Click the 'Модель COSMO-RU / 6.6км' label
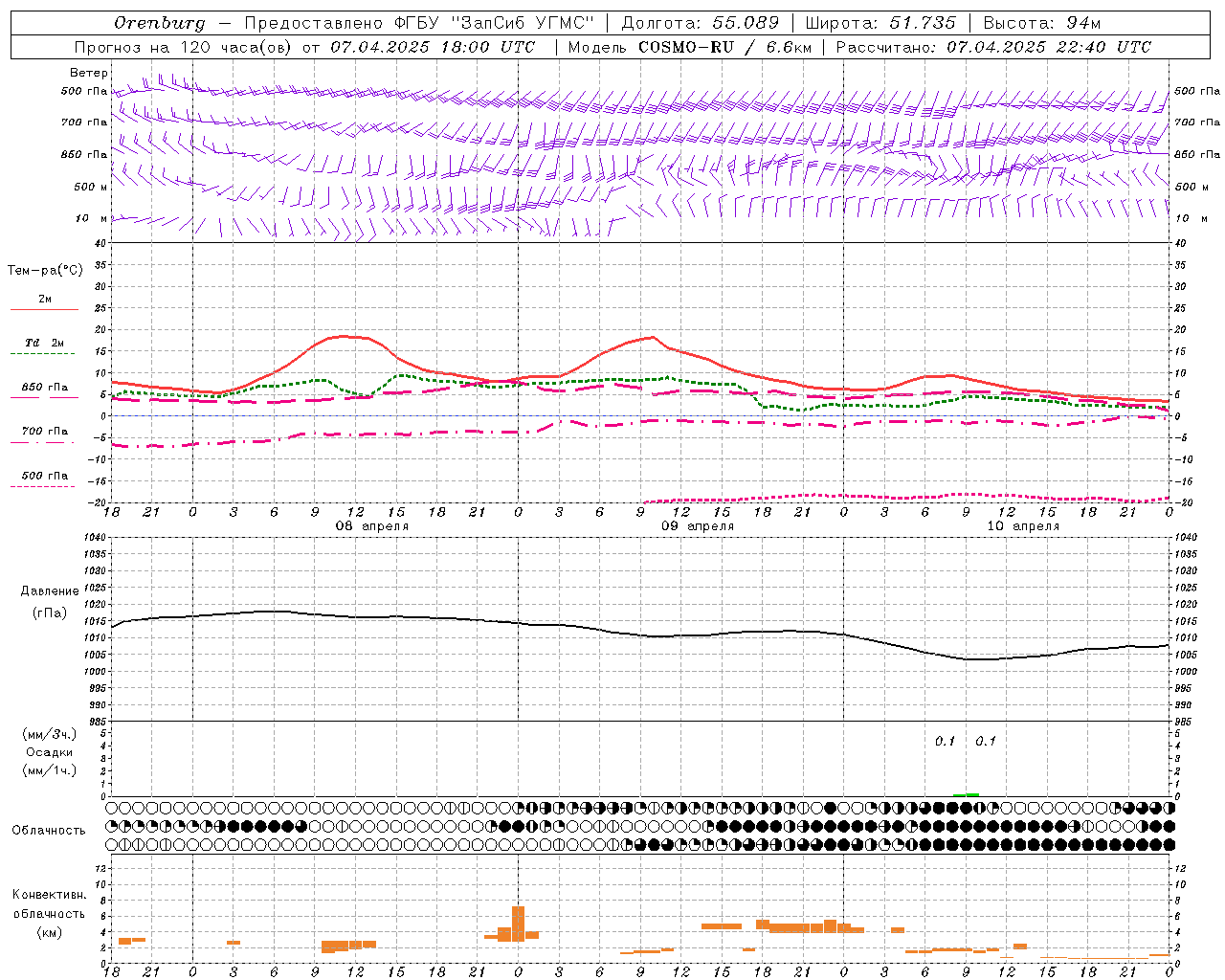The image size is (1225, 980). pos(690,47)
